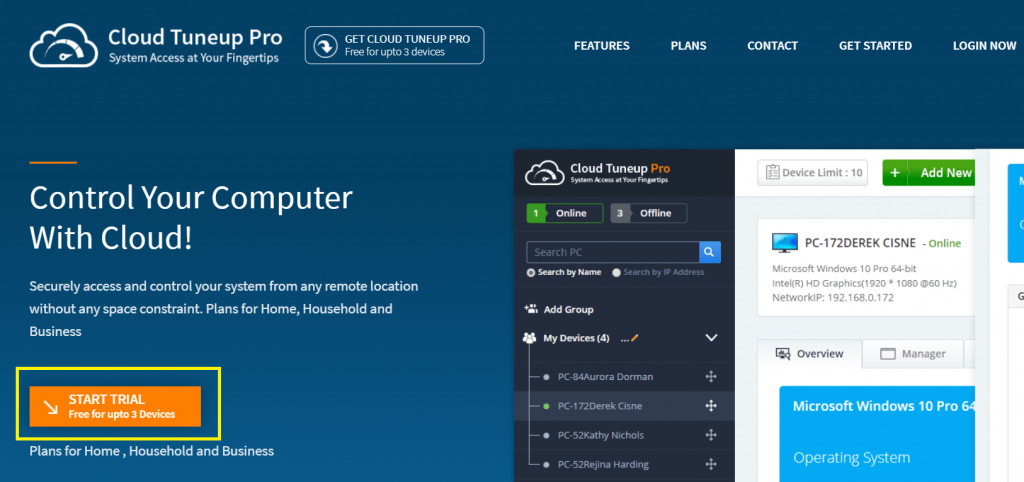
Task: Click the green Add New button
Action: tap(928, 173)
